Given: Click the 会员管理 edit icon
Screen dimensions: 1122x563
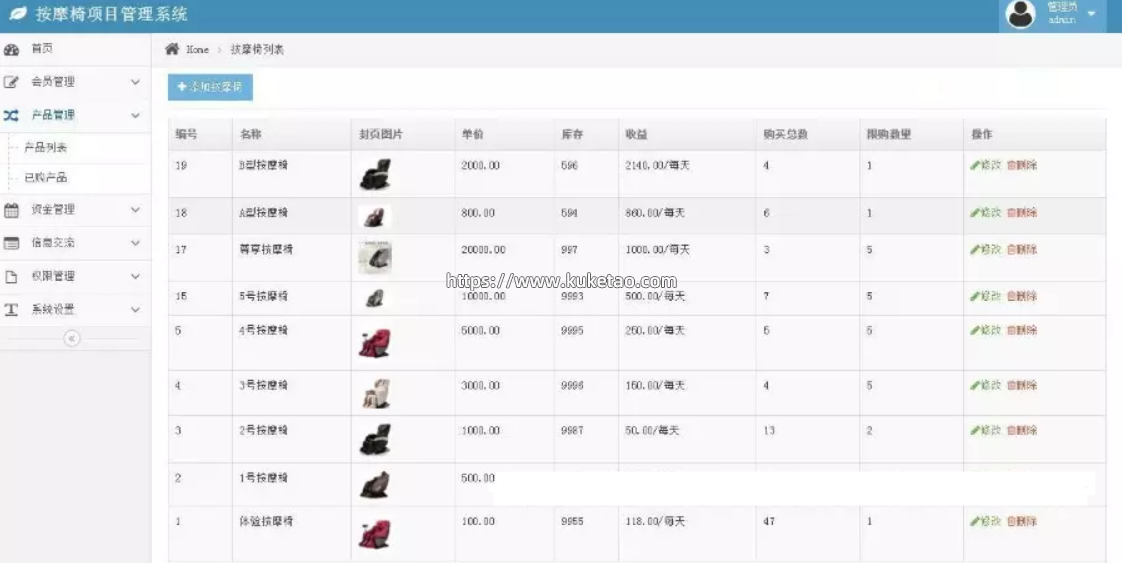Looking at the screenshot, I should (12, 82).
